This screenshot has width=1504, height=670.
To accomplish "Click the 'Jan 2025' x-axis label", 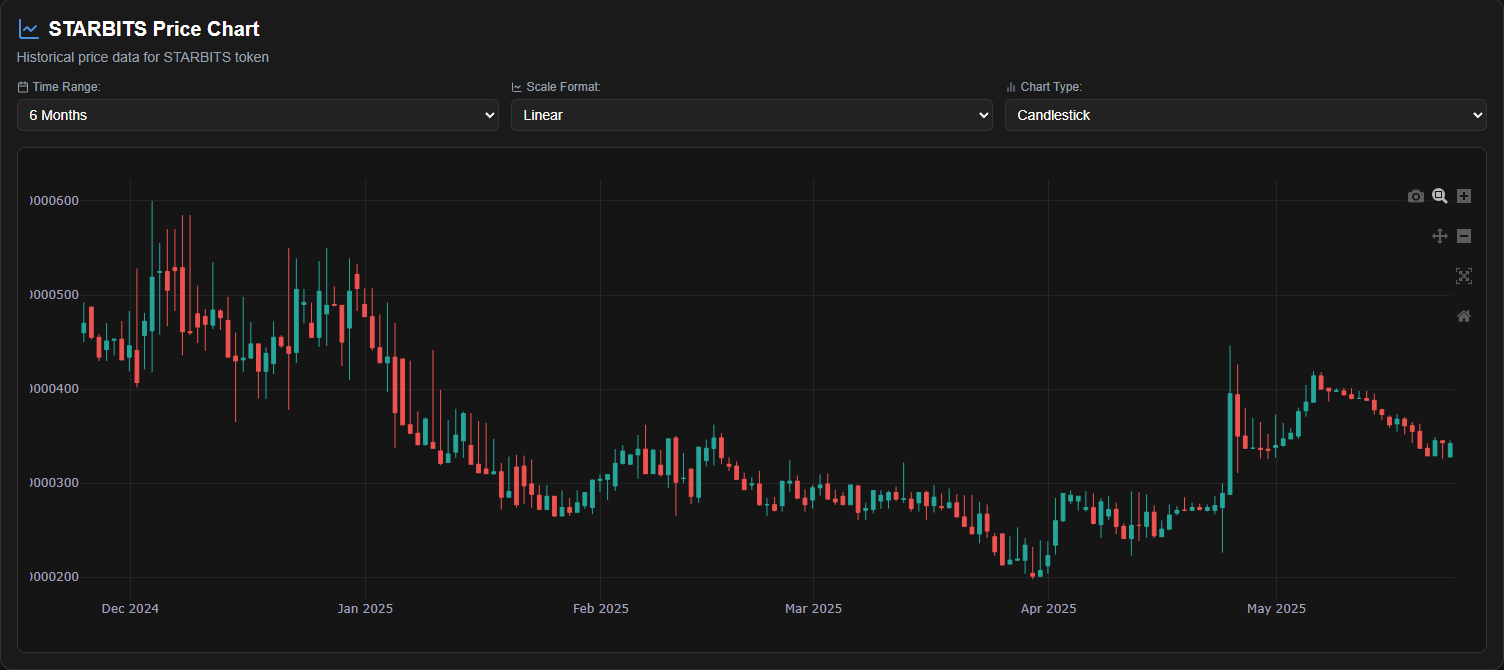I will (x=365, y=608).
